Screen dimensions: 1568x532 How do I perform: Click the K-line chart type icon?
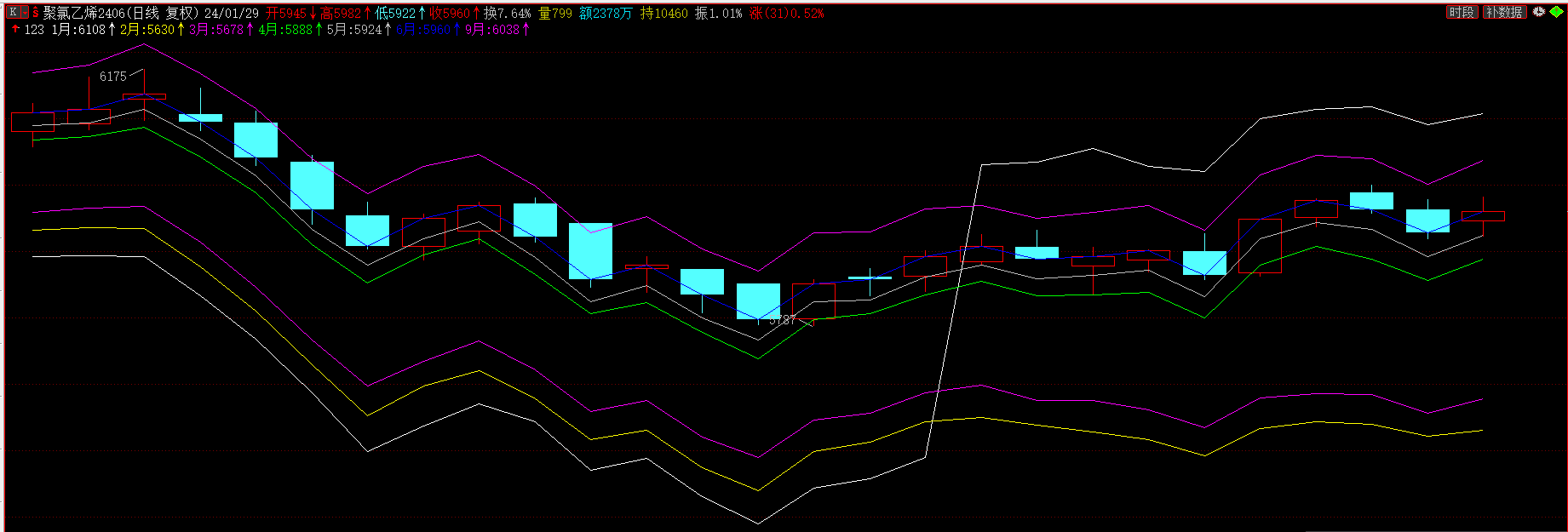pyautogui.click(x=13, y=13)
